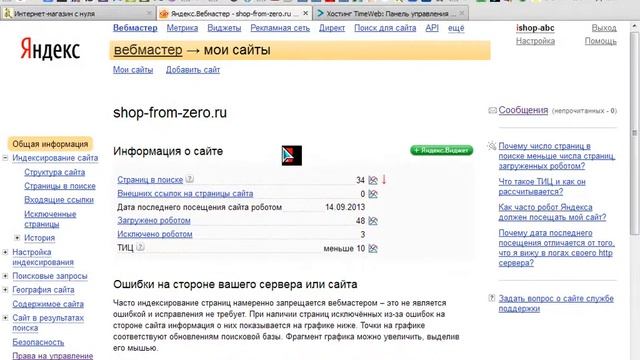Click the green Яндекс.Виджет button
This screenshot has height=360, width=640.
[441, 150]
